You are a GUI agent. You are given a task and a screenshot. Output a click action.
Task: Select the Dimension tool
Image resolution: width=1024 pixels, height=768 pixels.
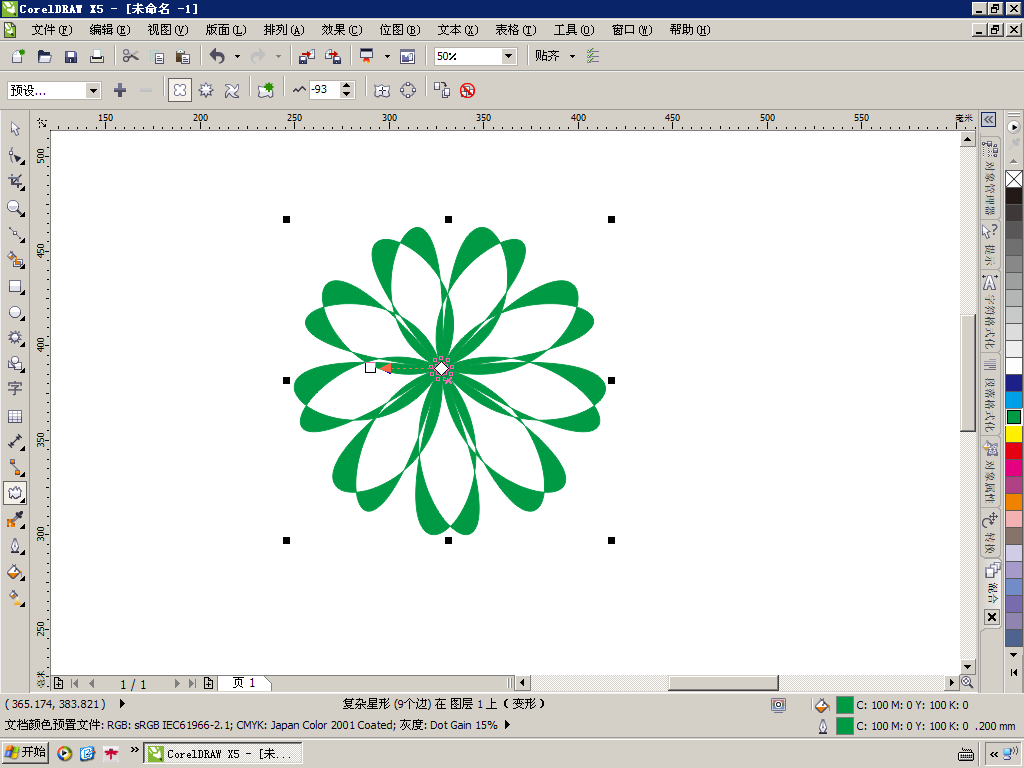point(15,441)
